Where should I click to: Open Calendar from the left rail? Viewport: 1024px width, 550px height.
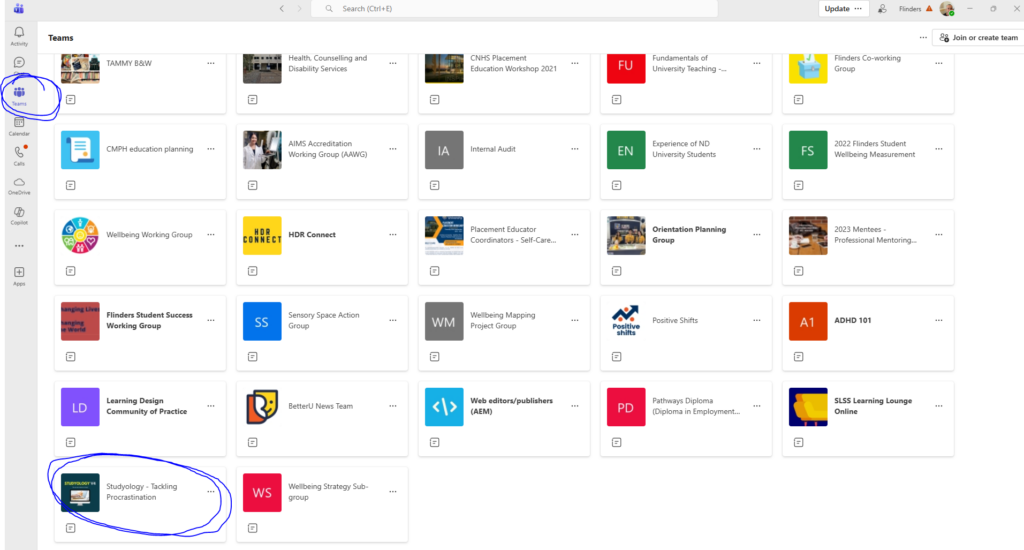pos(19,125)
